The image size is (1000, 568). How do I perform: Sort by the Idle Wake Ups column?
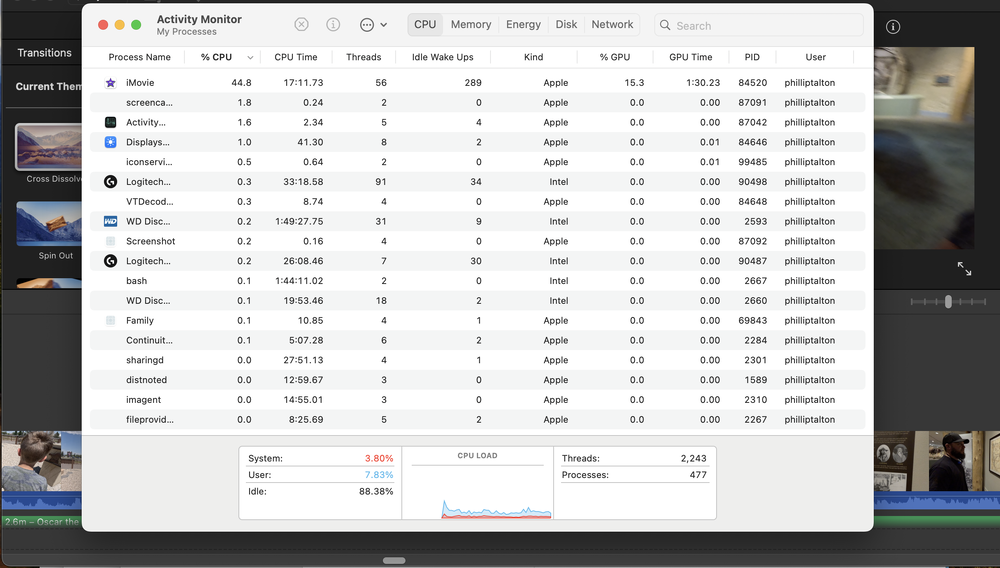pos(443,57)
